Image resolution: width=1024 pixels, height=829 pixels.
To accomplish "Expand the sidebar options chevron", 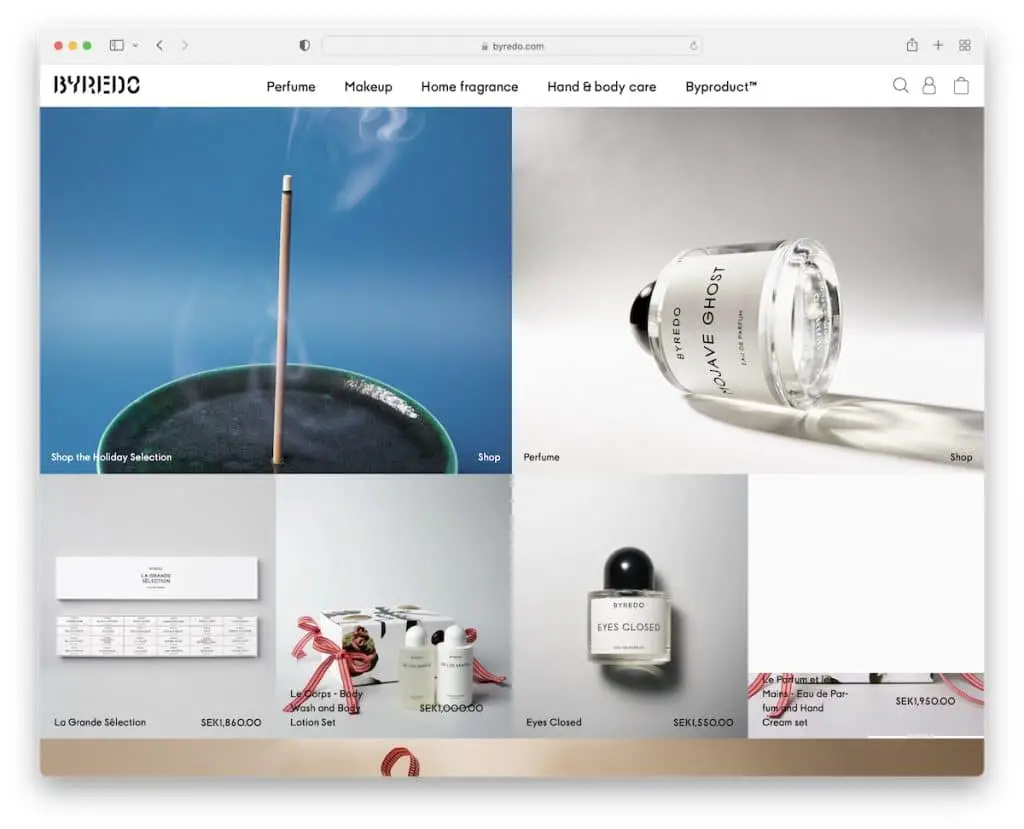I will pyautogui.click(x=135, y=45).
